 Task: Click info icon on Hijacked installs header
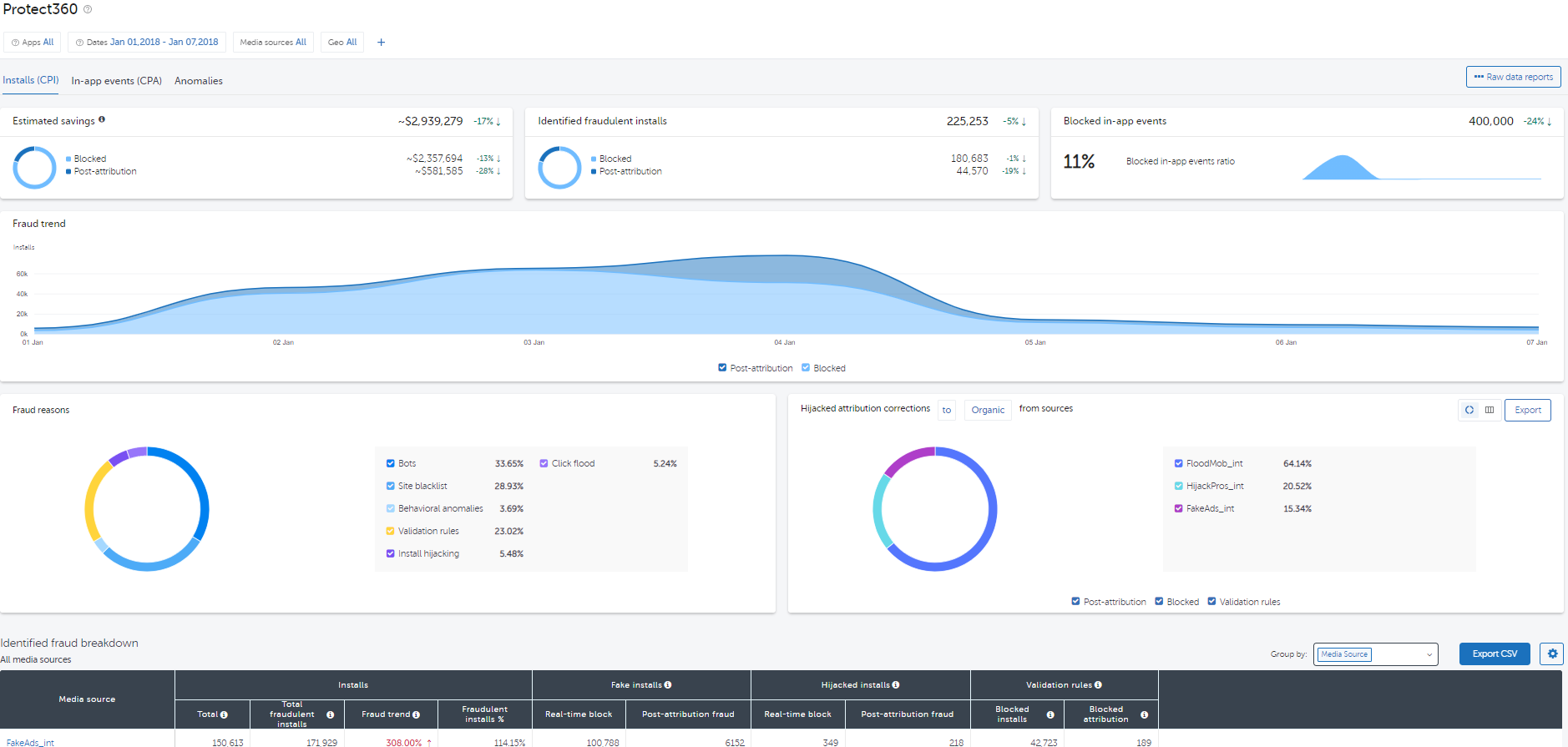point(896,685)
